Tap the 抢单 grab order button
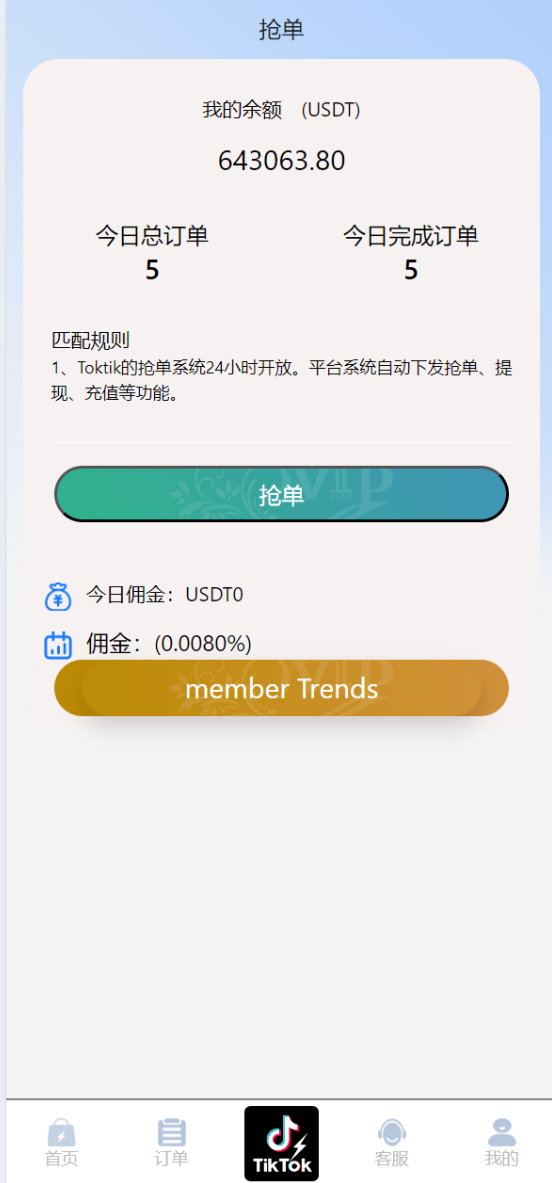This screenshot has height=1183, width=552. click(x=281, y=494)
